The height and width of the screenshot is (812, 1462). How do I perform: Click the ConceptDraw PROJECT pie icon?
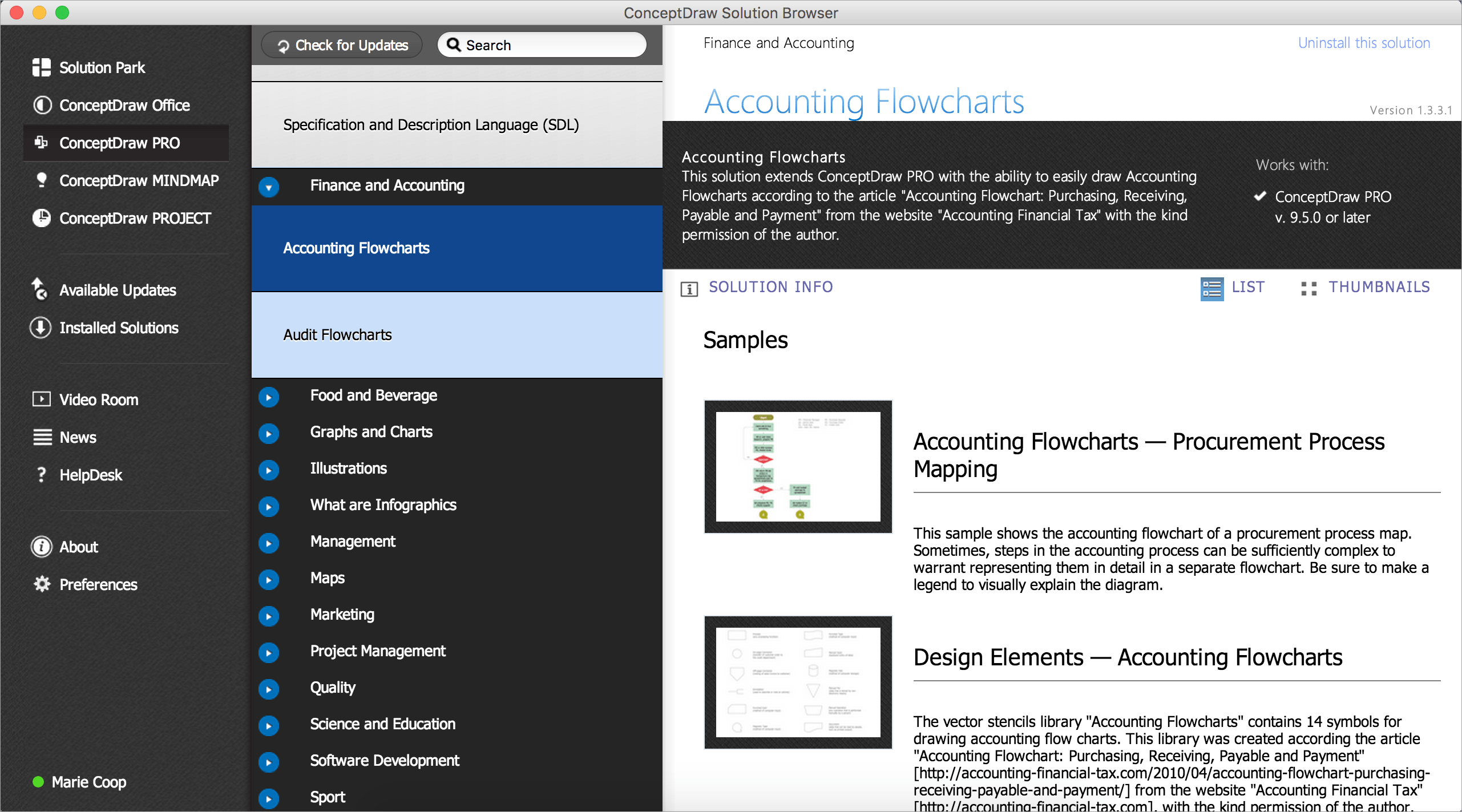click(x=41, y=218)
